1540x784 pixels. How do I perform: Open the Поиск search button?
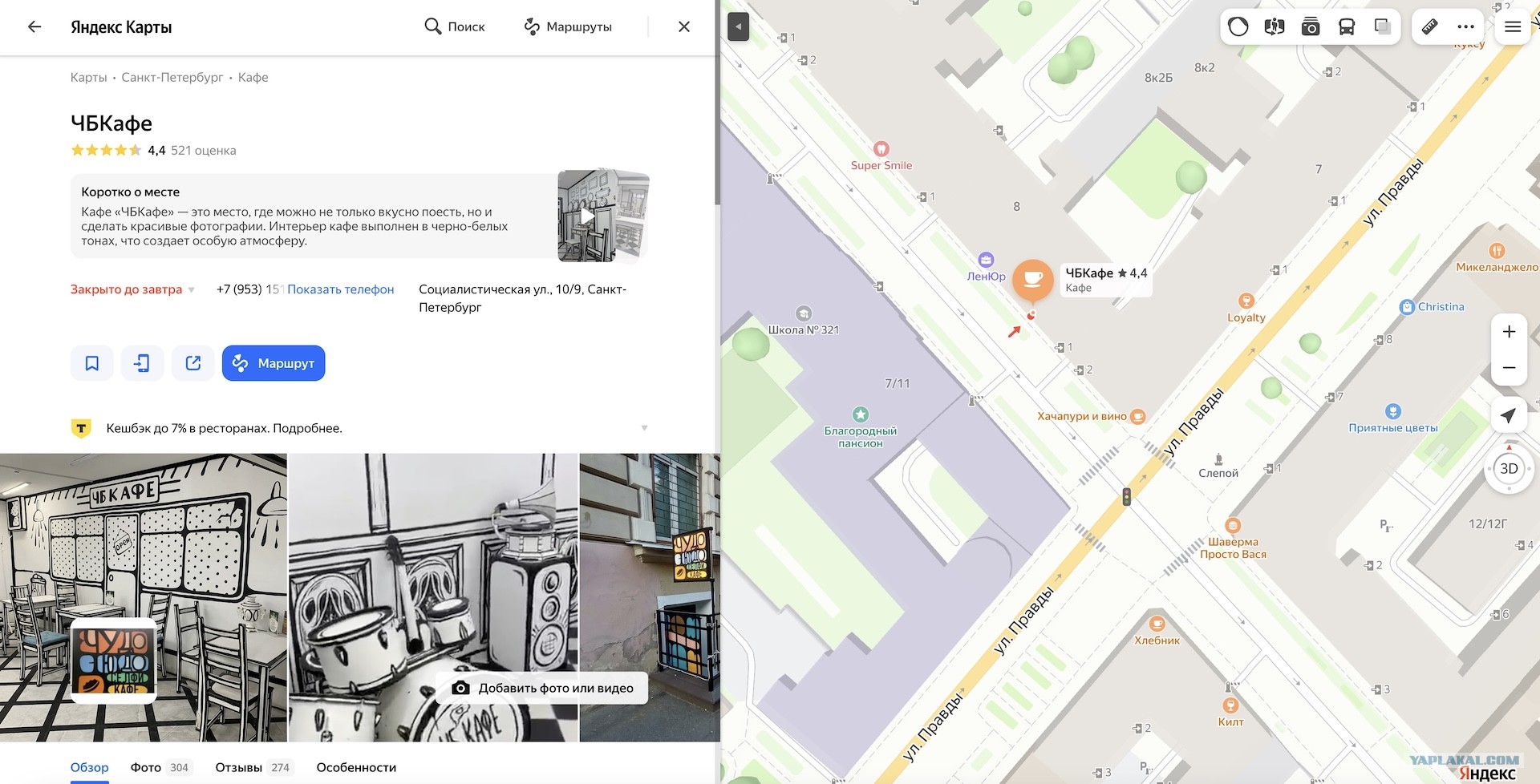click(x=454, y=26)
